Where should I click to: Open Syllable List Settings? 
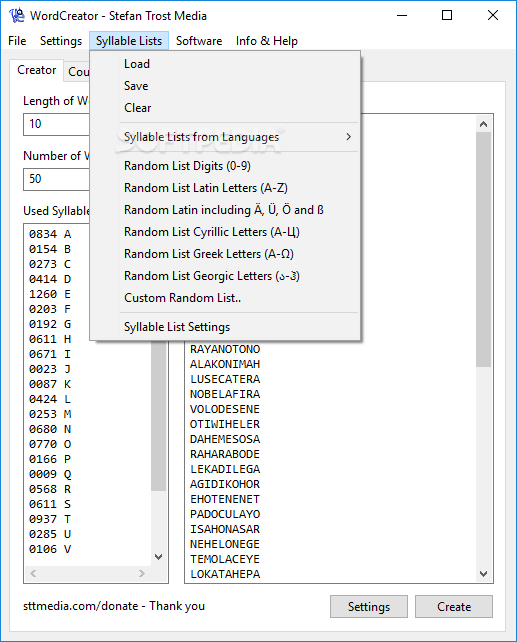(225, 327)
